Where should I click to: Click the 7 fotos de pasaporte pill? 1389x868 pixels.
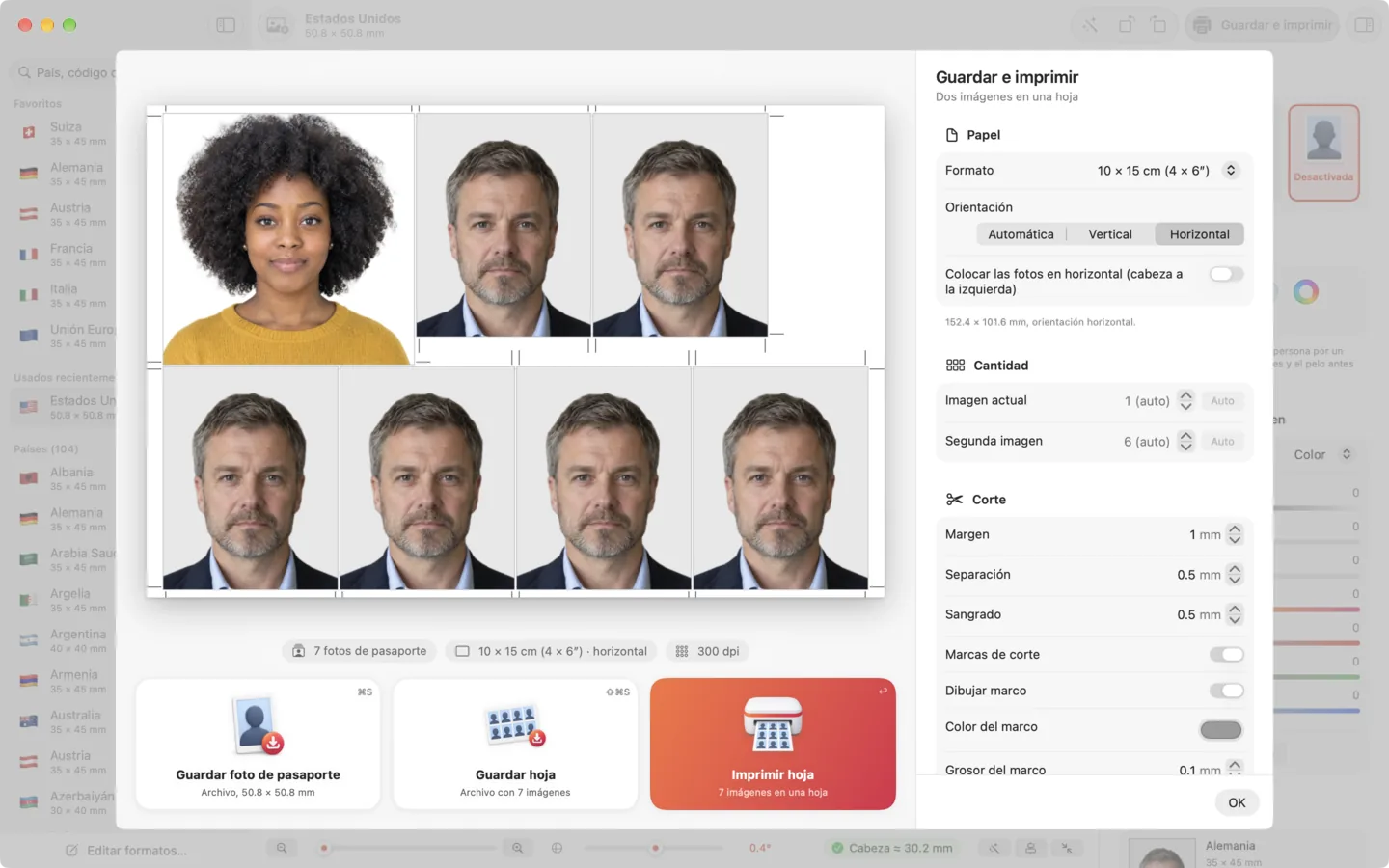click(x=360, y=652)
